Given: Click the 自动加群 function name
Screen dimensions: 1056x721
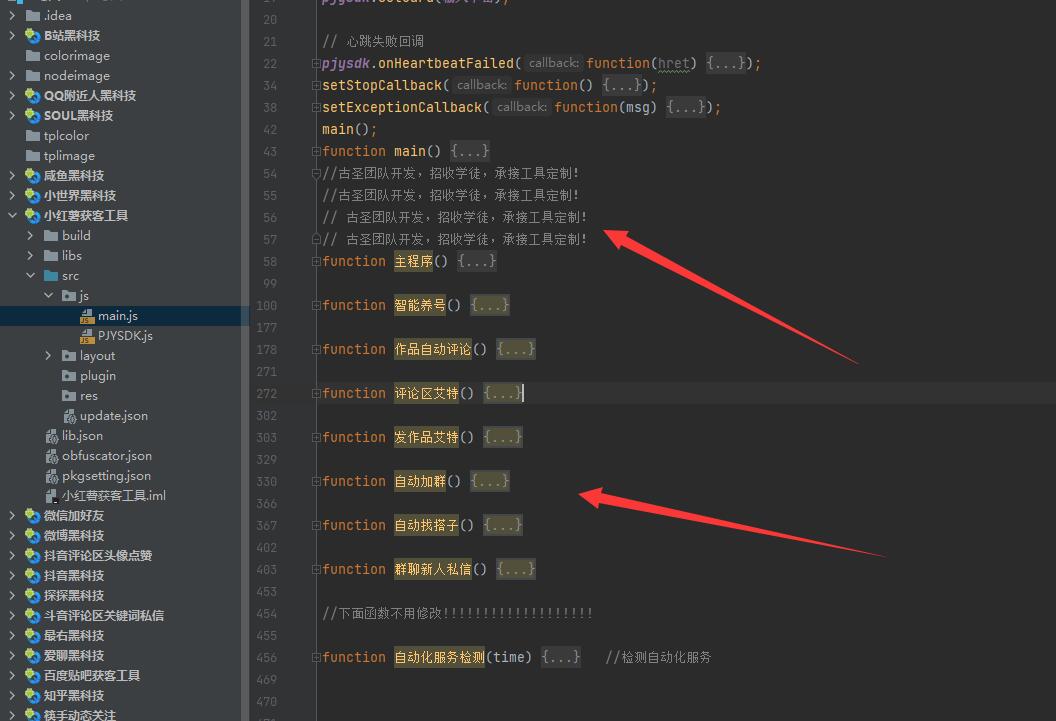Looking at the screenshot, I should [x=419, y=481].
